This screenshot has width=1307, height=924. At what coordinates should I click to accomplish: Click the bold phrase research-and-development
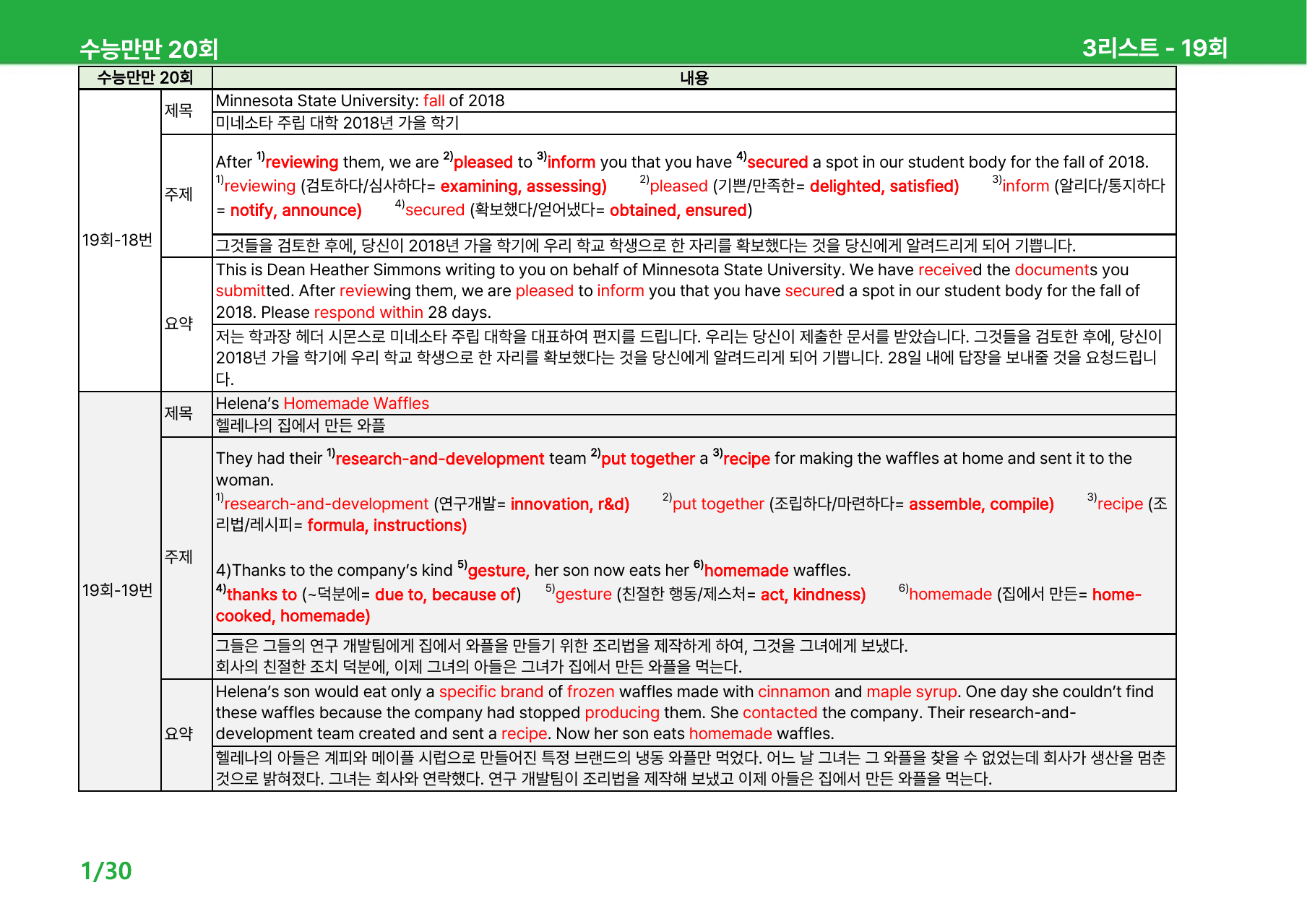440,459
